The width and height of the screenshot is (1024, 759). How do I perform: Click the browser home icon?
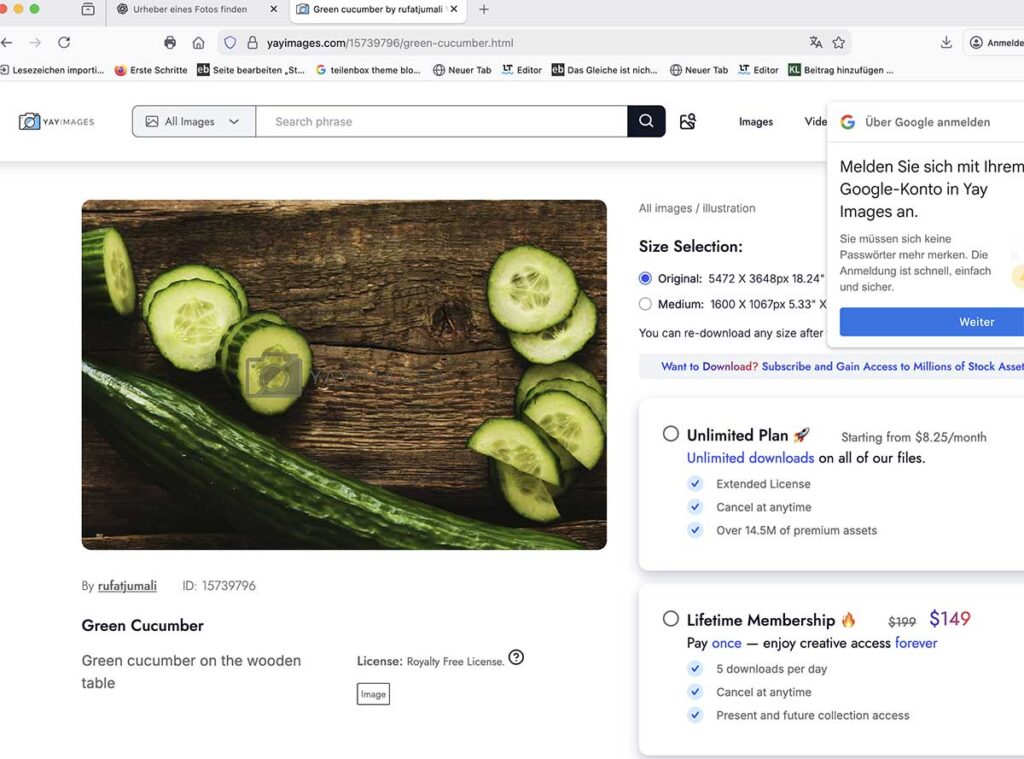198,43
